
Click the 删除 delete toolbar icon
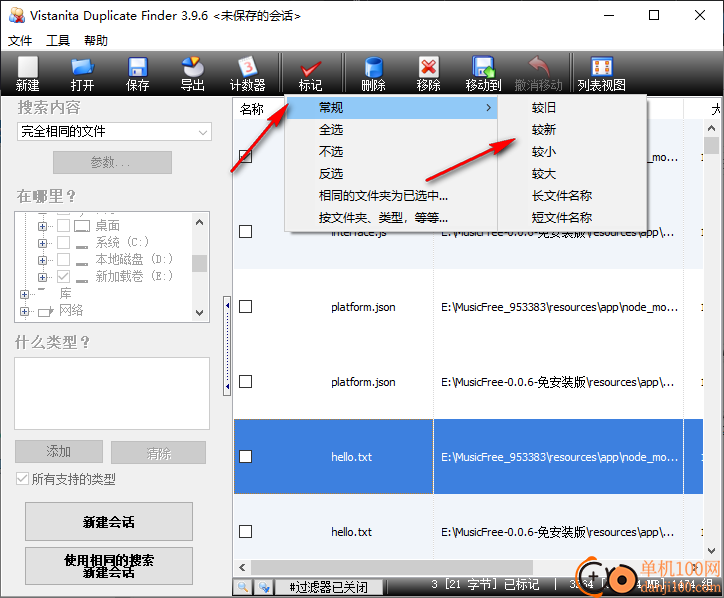pos(373,74)
